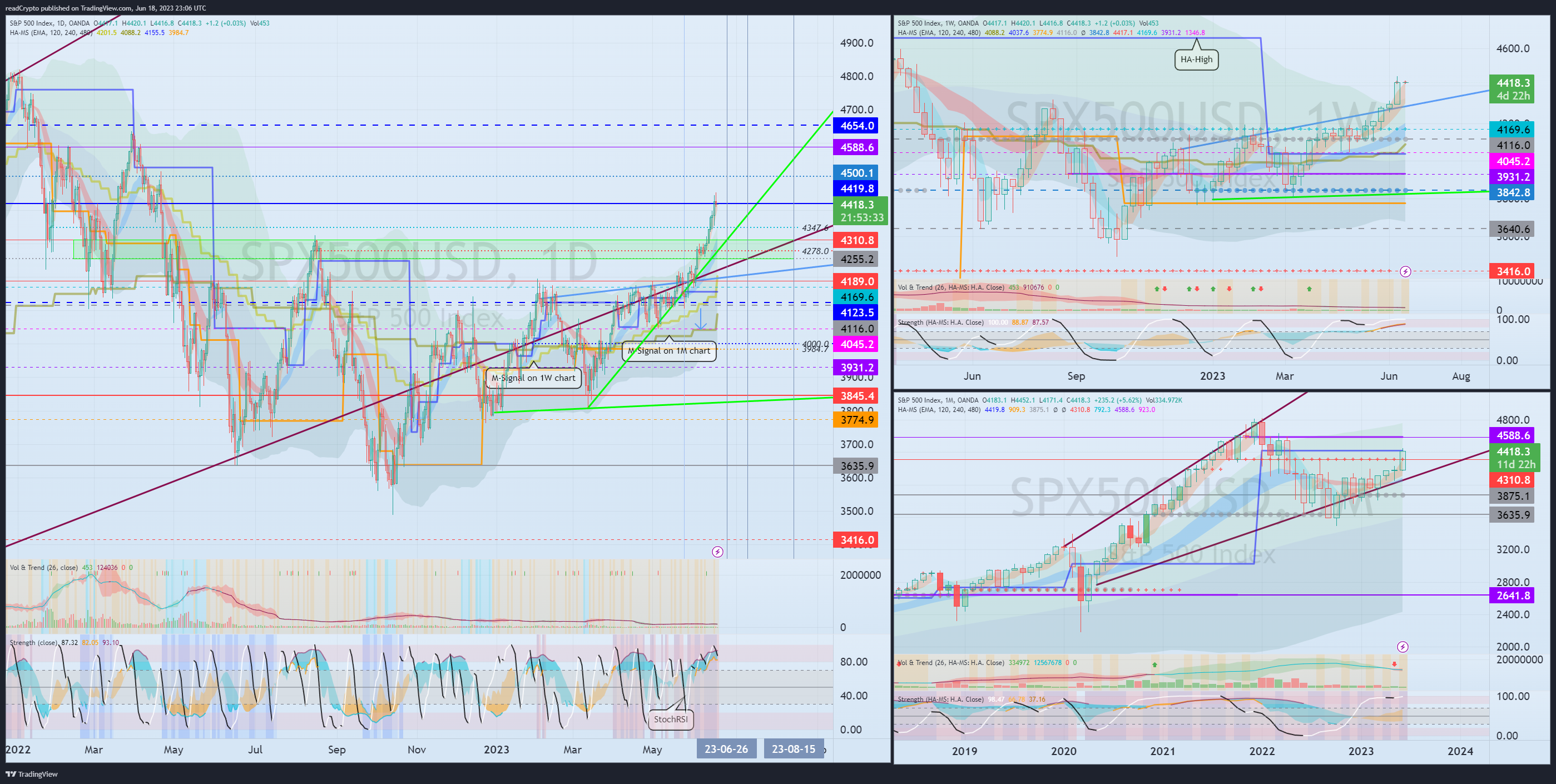Image resolution: width=1556 pixels, height=784 pixels.
Task: Click daily chart current price 4418.3 countdown label
Action: click(x=861, y=211)
